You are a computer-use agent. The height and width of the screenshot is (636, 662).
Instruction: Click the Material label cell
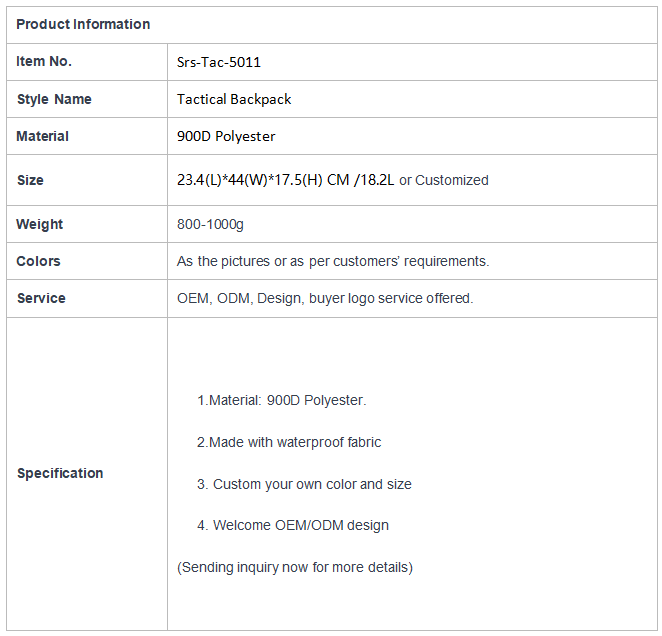tap(87, 136)
